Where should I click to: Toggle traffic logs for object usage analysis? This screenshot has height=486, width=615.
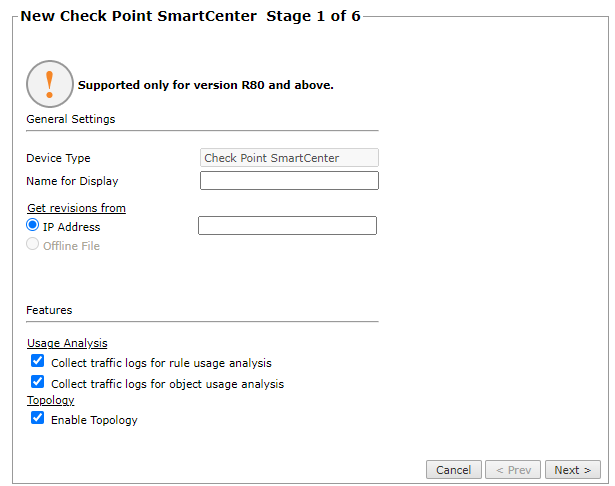tap(38, 382)
